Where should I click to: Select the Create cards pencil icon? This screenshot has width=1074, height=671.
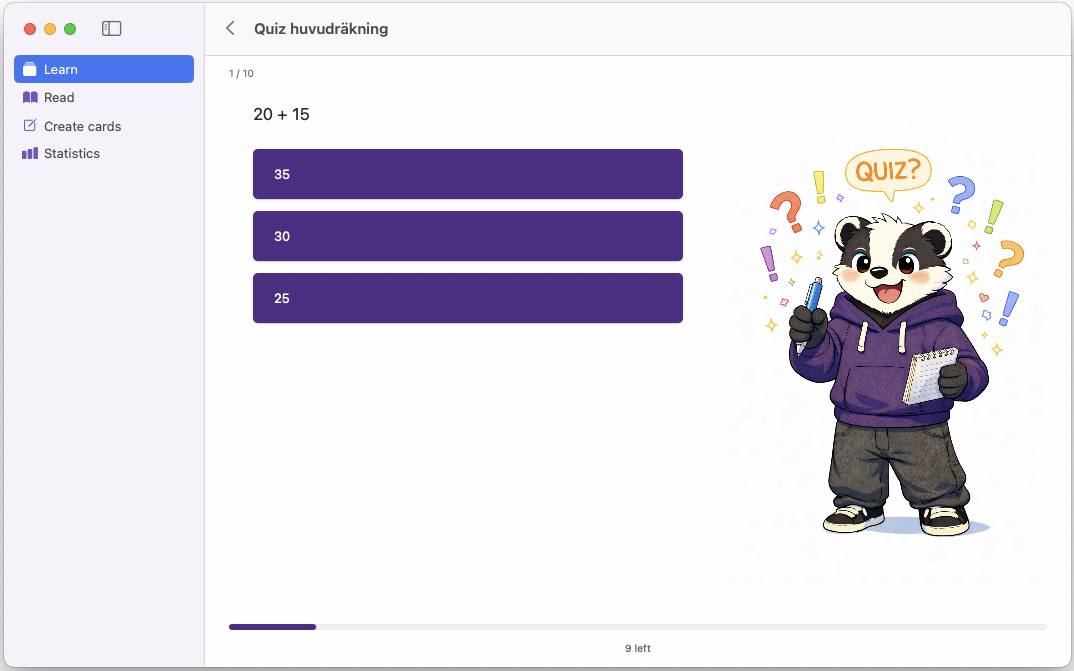tap(30, 126)
